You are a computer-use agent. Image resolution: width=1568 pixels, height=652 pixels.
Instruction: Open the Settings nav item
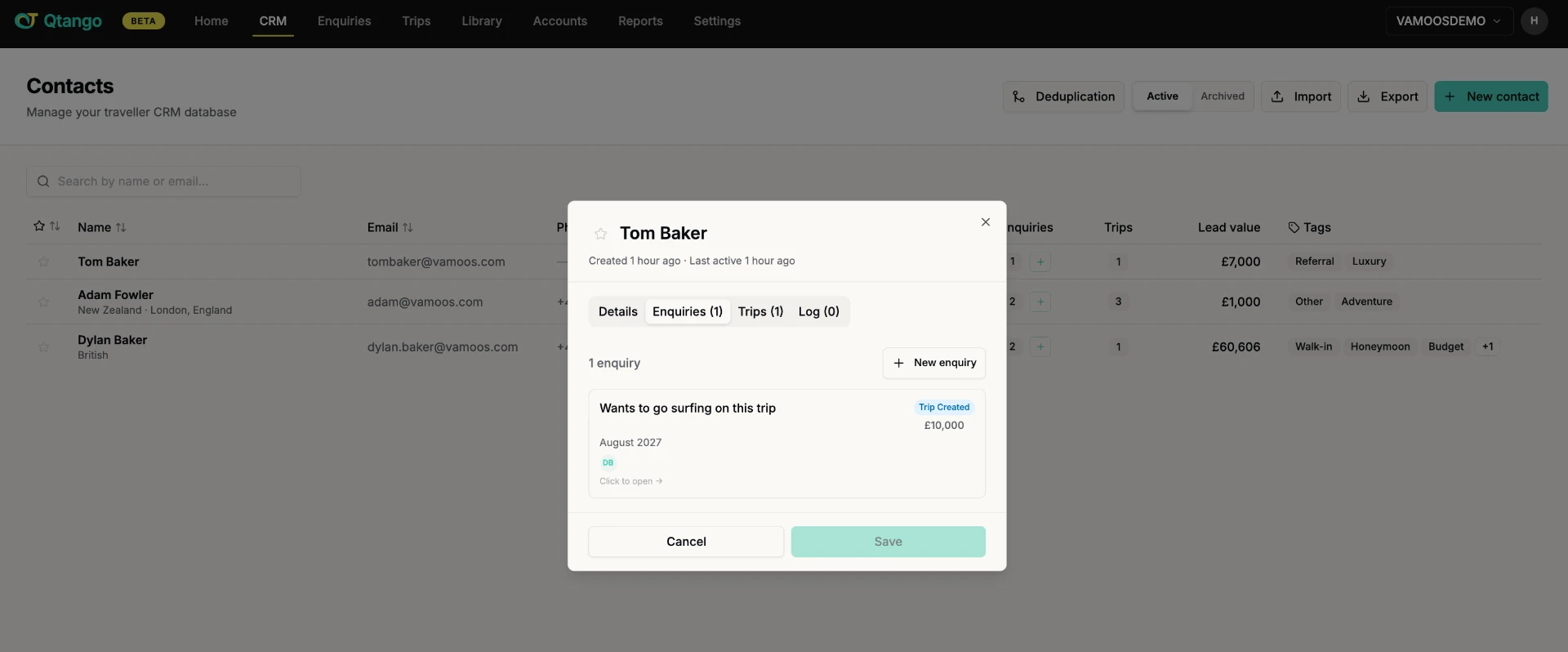(717, 20)
